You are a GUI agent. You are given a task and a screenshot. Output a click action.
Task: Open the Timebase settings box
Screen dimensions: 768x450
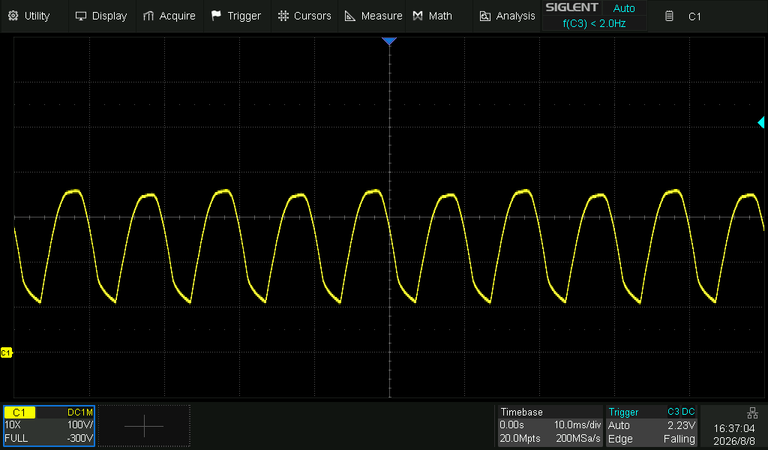550,426
